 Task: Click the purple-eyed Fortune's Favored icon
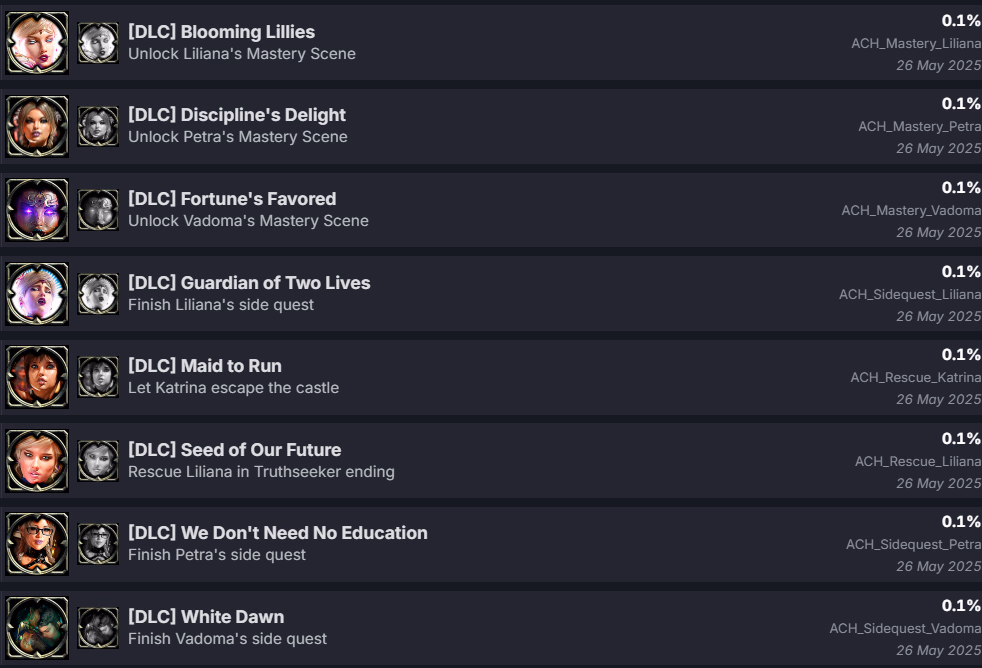(x=37, y=210)
